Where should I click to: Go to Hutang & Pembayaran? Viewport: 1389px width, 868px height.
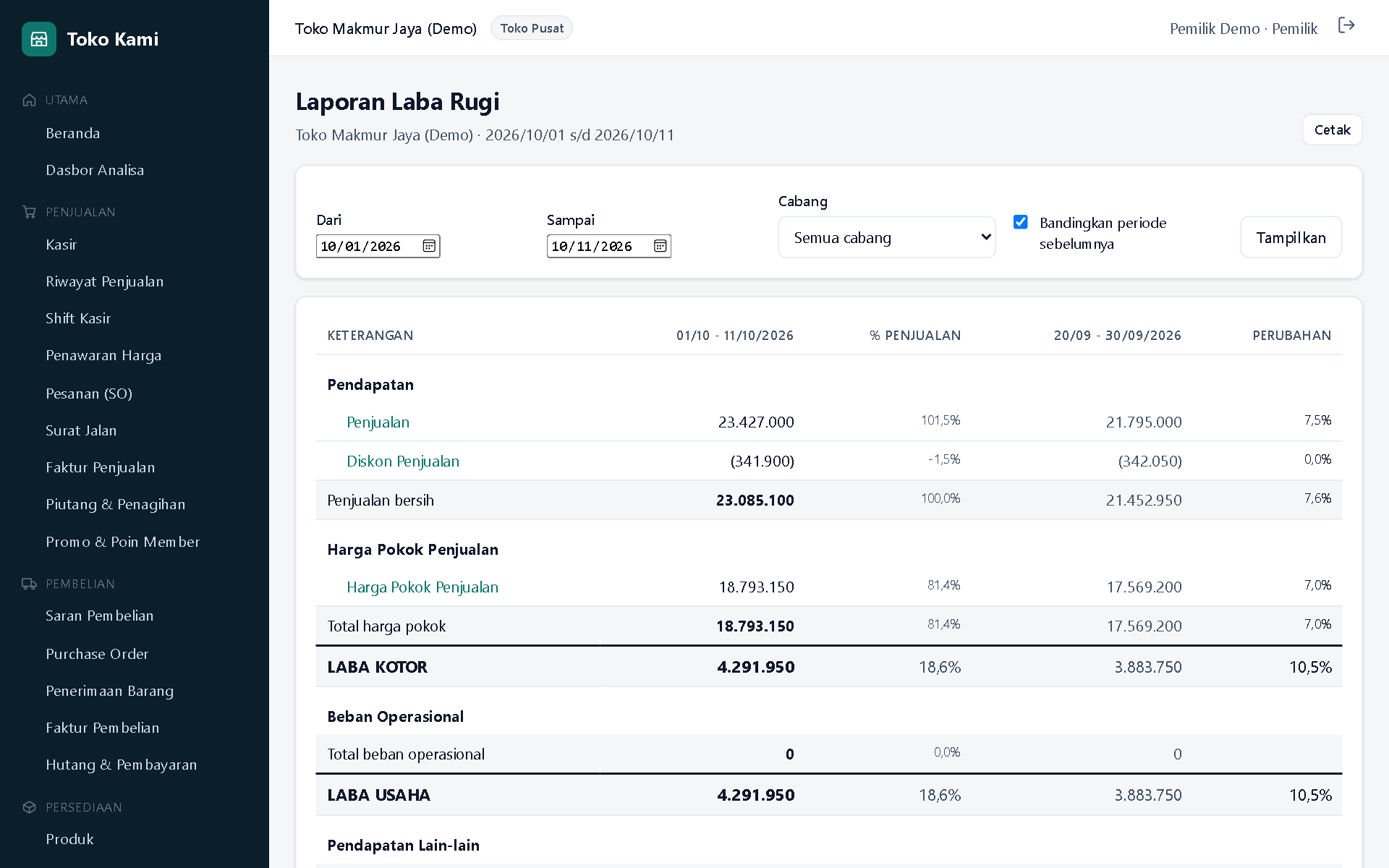click(122, 765)
